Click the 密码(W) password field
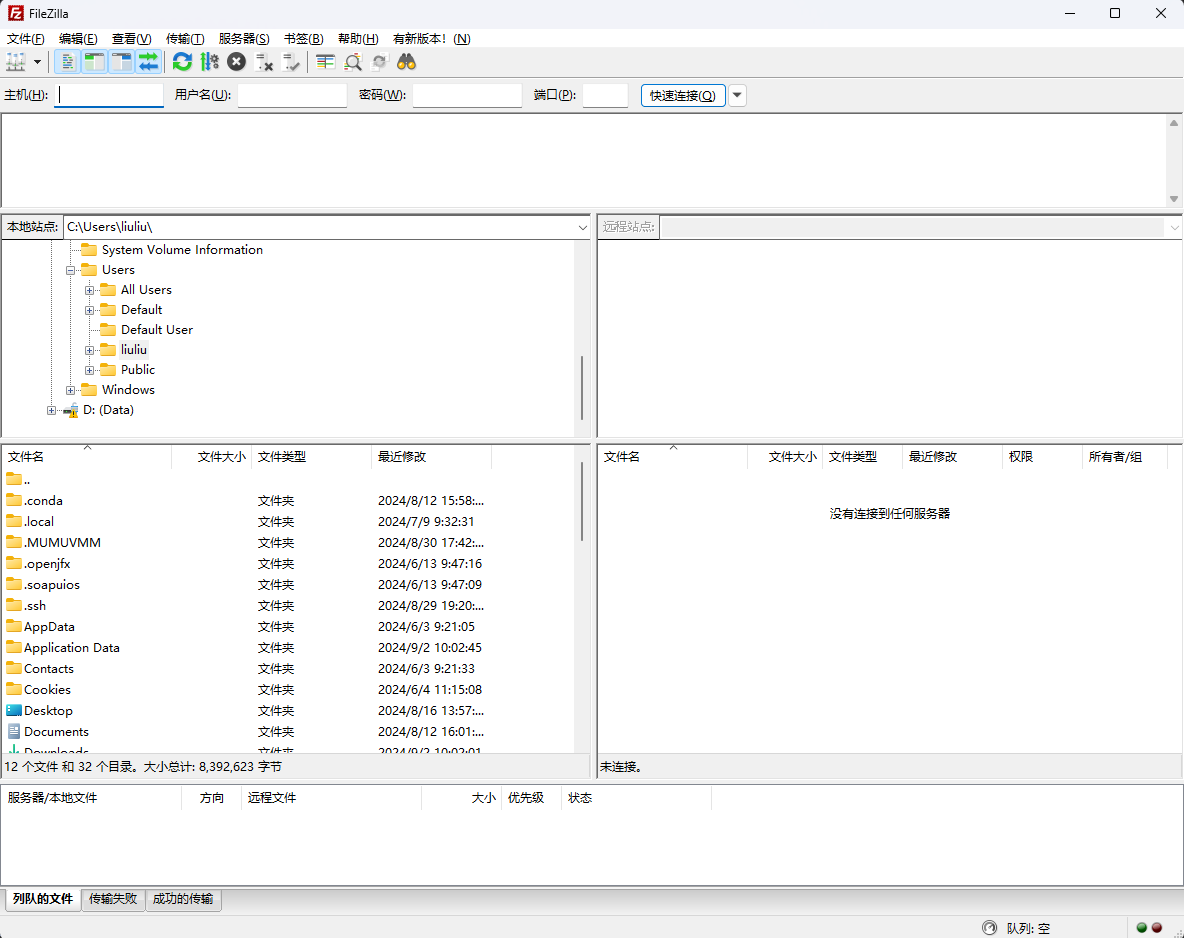This screenshot has width=1184, height=938. [x=467, y=95]
